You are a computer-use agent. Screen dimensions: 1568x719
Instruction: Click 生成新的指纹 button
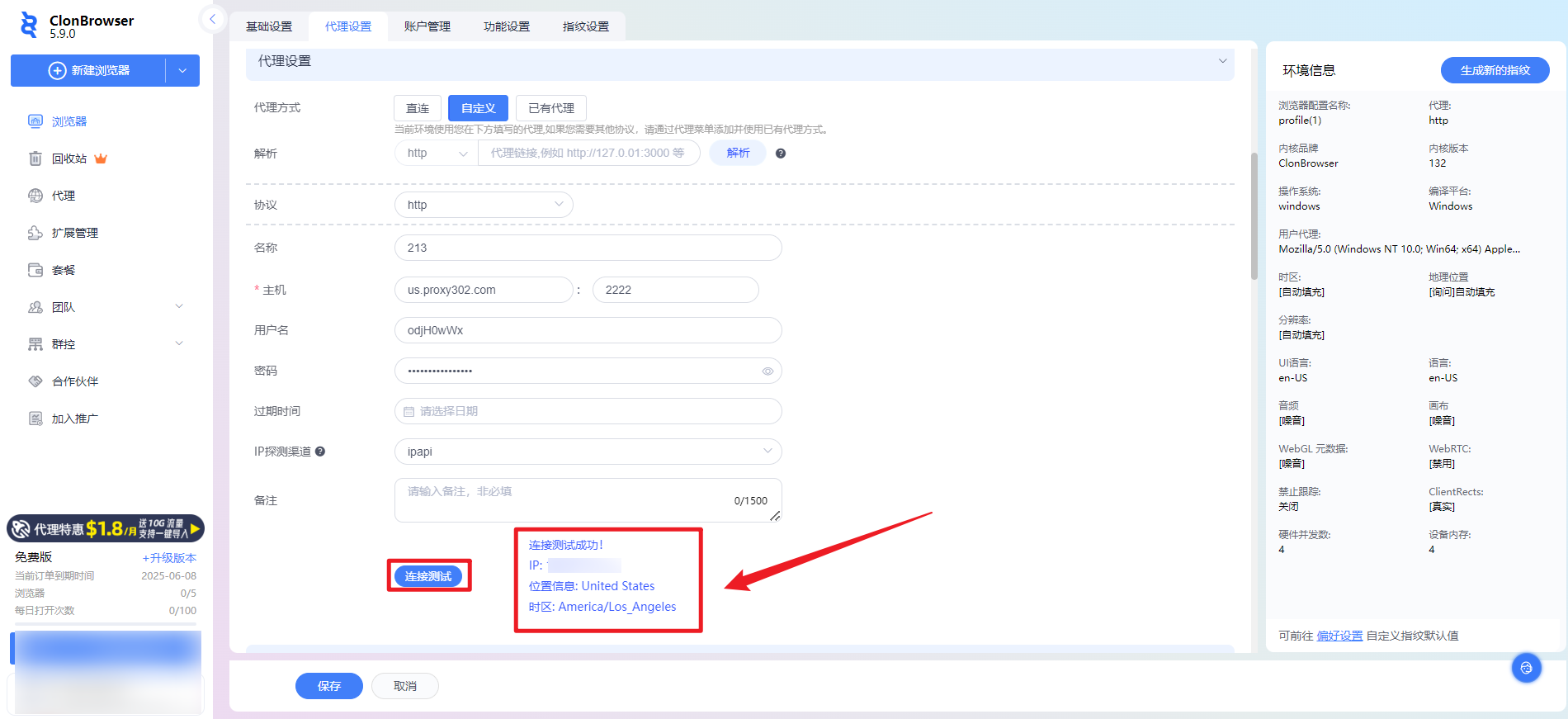(1495, 71)
